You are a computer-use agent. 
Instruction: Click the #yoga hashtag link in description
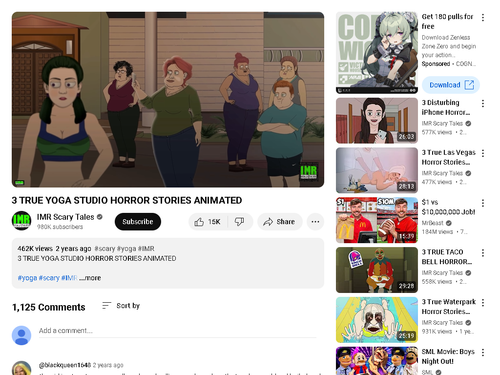pos(27,278)
